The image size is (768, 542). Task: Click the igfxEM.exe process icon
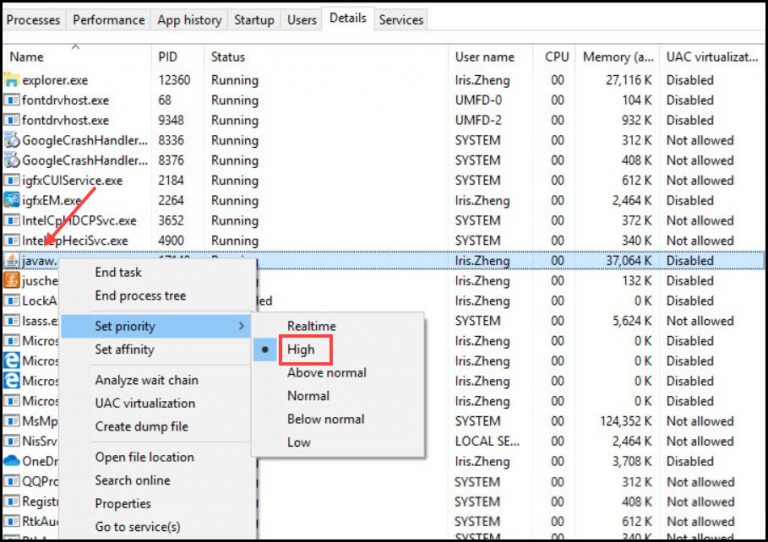(x=12, y=200)
